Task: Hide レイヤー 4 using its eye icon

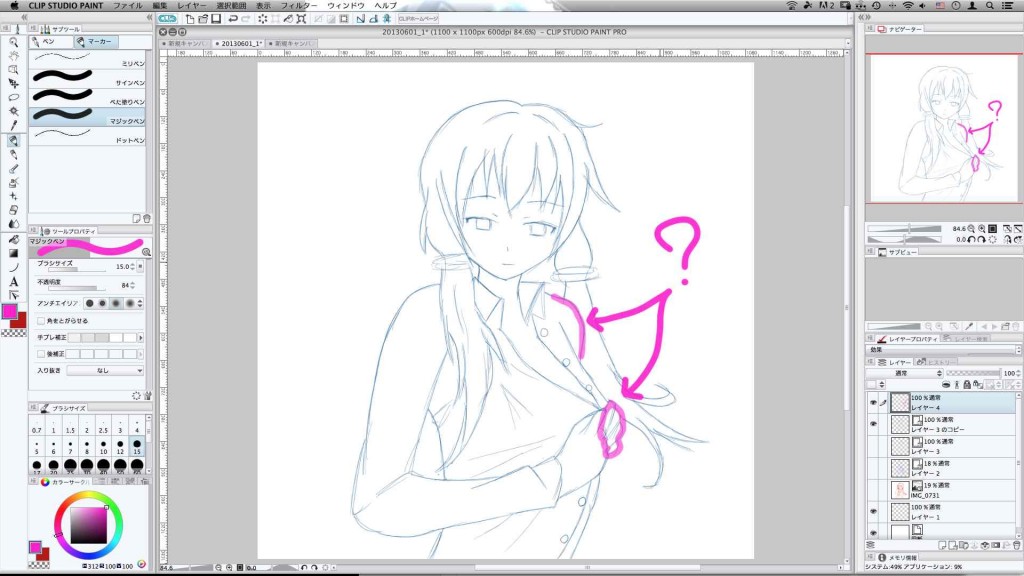Action: 873,402
